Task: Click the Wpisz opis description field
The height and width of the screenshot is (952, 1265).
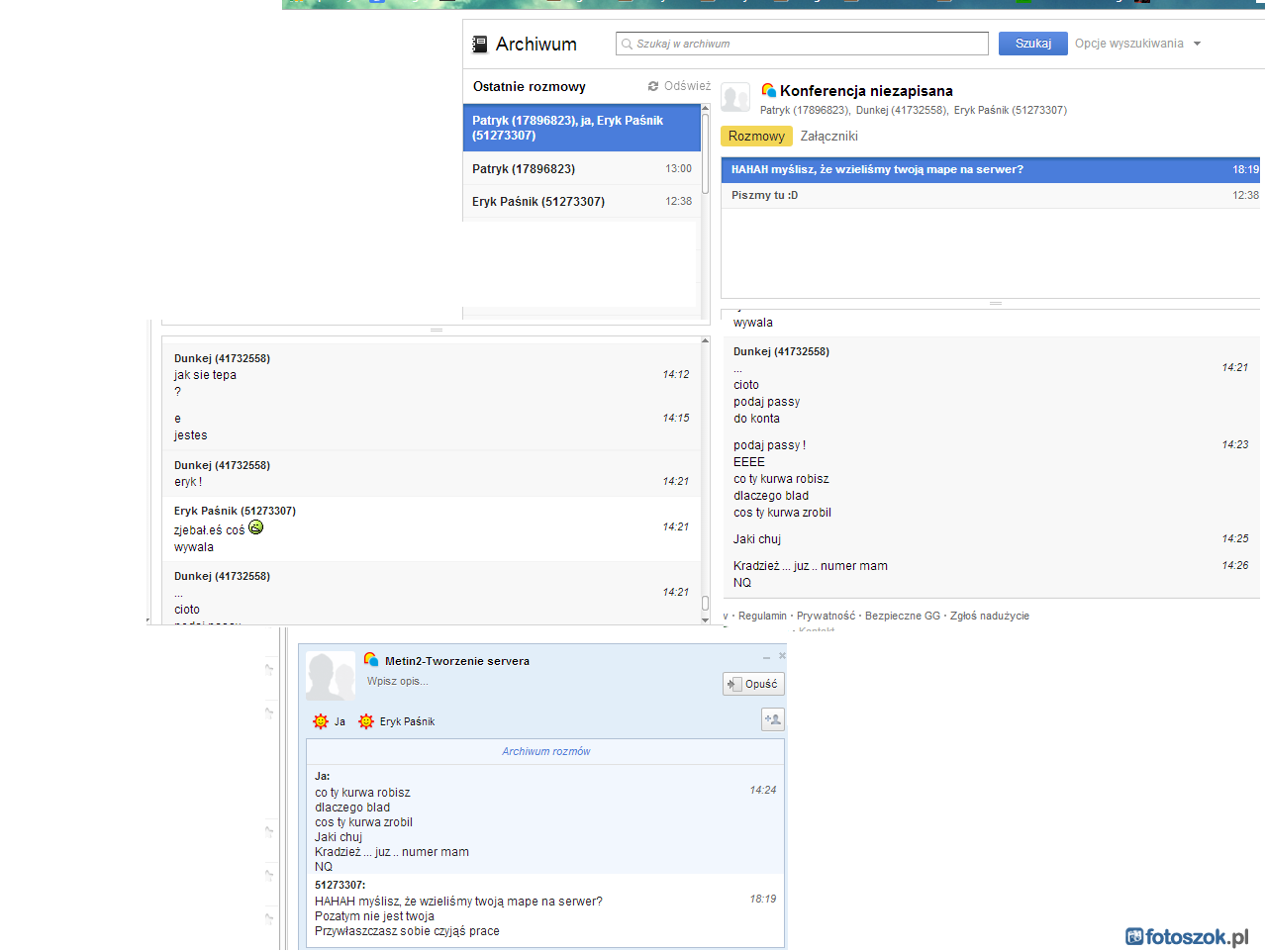Action: (x=398, y=681)
